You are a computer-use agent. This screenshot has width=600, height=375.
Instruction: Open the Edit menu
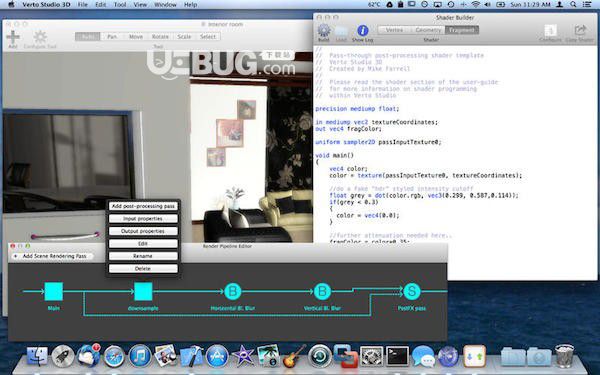point(101,5)
